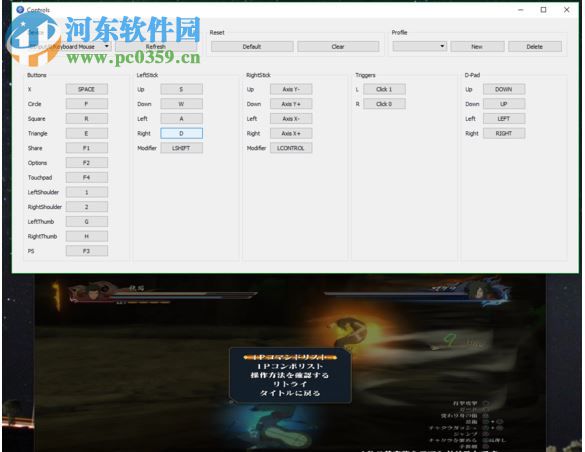This screenshot has width=585, height=452.
Task: Set RightStick Down Axis Y+ binding
Action: [x=291, y=104]
